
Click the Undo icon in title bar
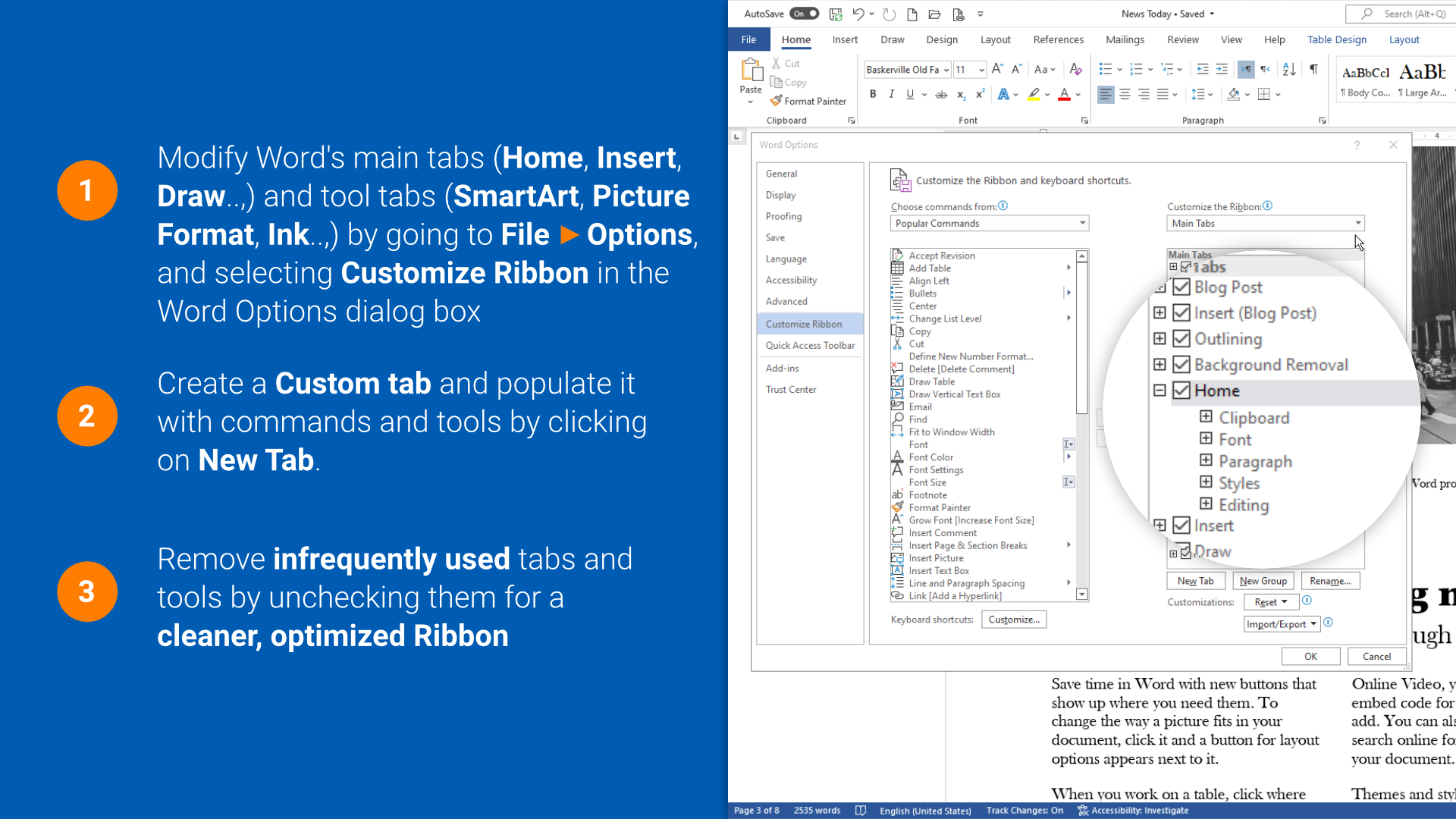pos(858,14)
